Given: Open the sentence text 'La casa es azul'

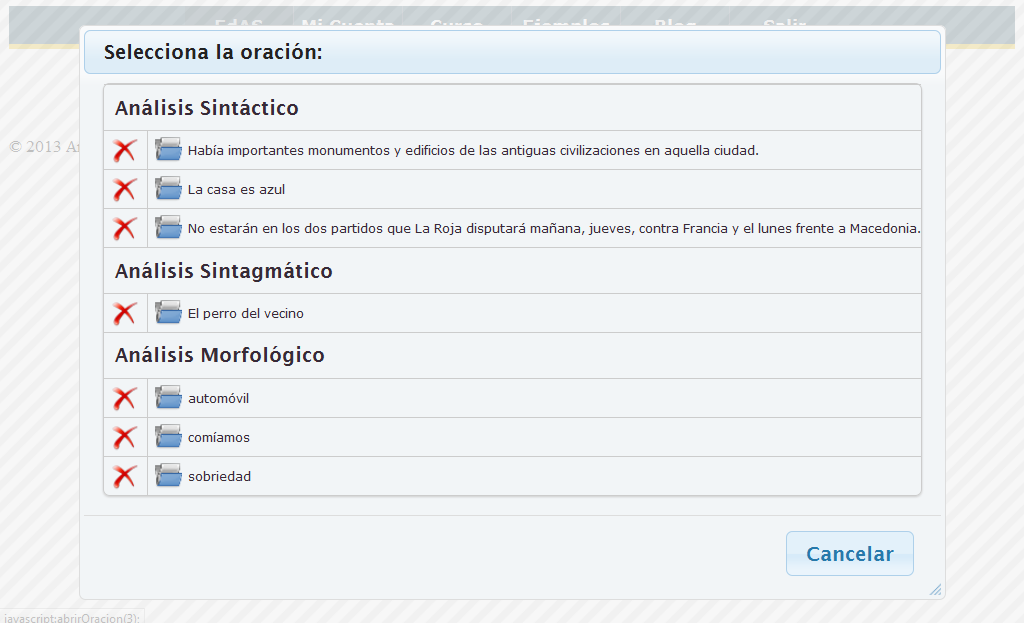Looking at the screenshot, I should coord(236,190).
